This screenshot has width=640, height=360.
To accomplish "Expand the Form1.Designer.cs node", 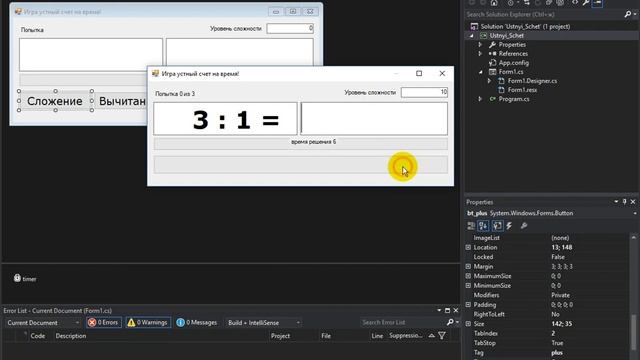I will tap(489, 81).
